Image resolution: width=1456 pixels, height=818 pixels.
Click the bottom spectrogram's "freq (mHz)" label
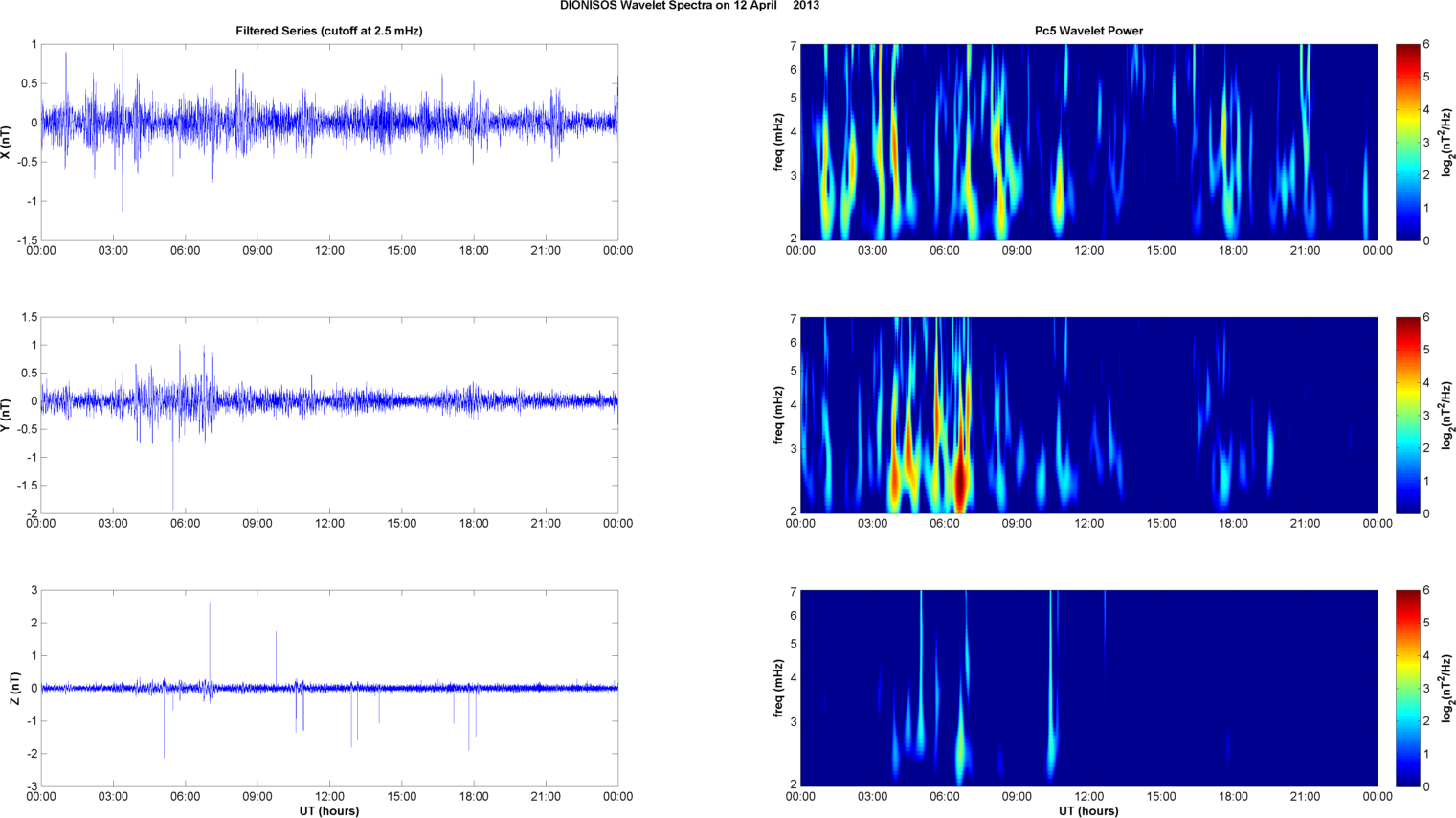click(x=779, y=688)
